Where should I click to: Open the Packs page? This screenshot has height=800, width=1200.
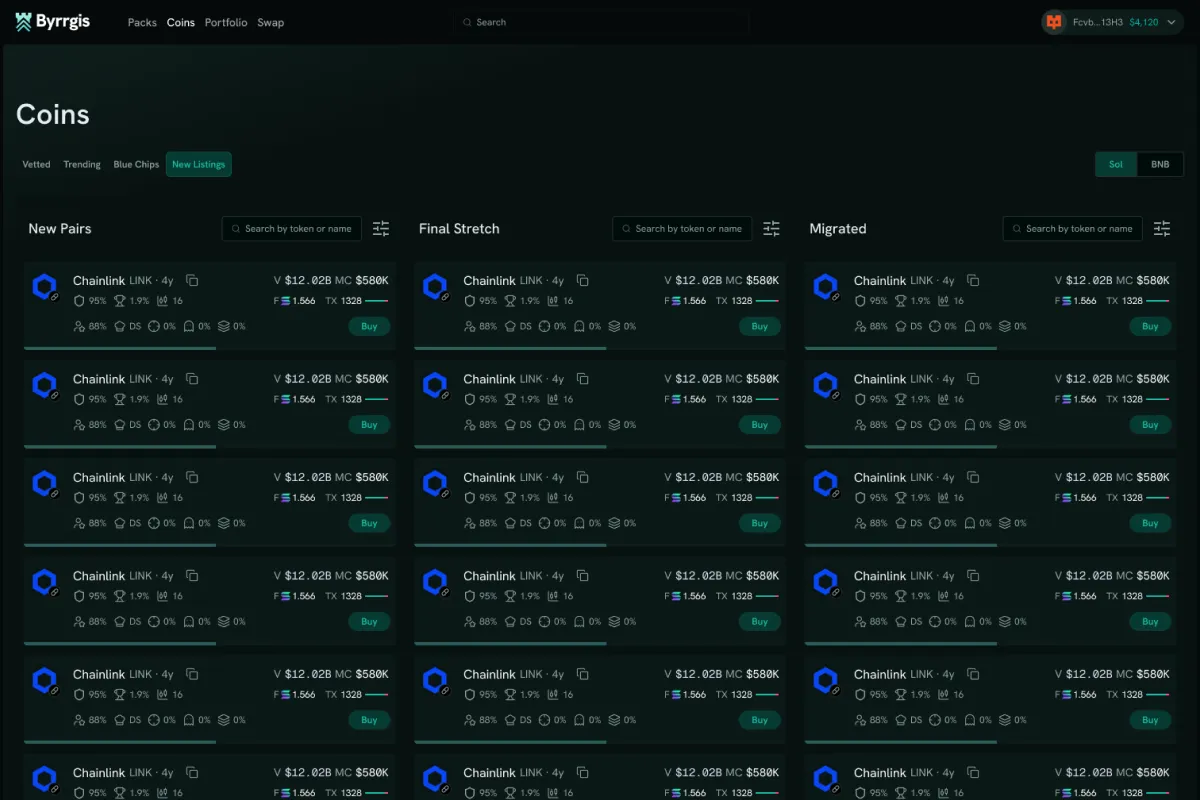[x=142, y=22]
